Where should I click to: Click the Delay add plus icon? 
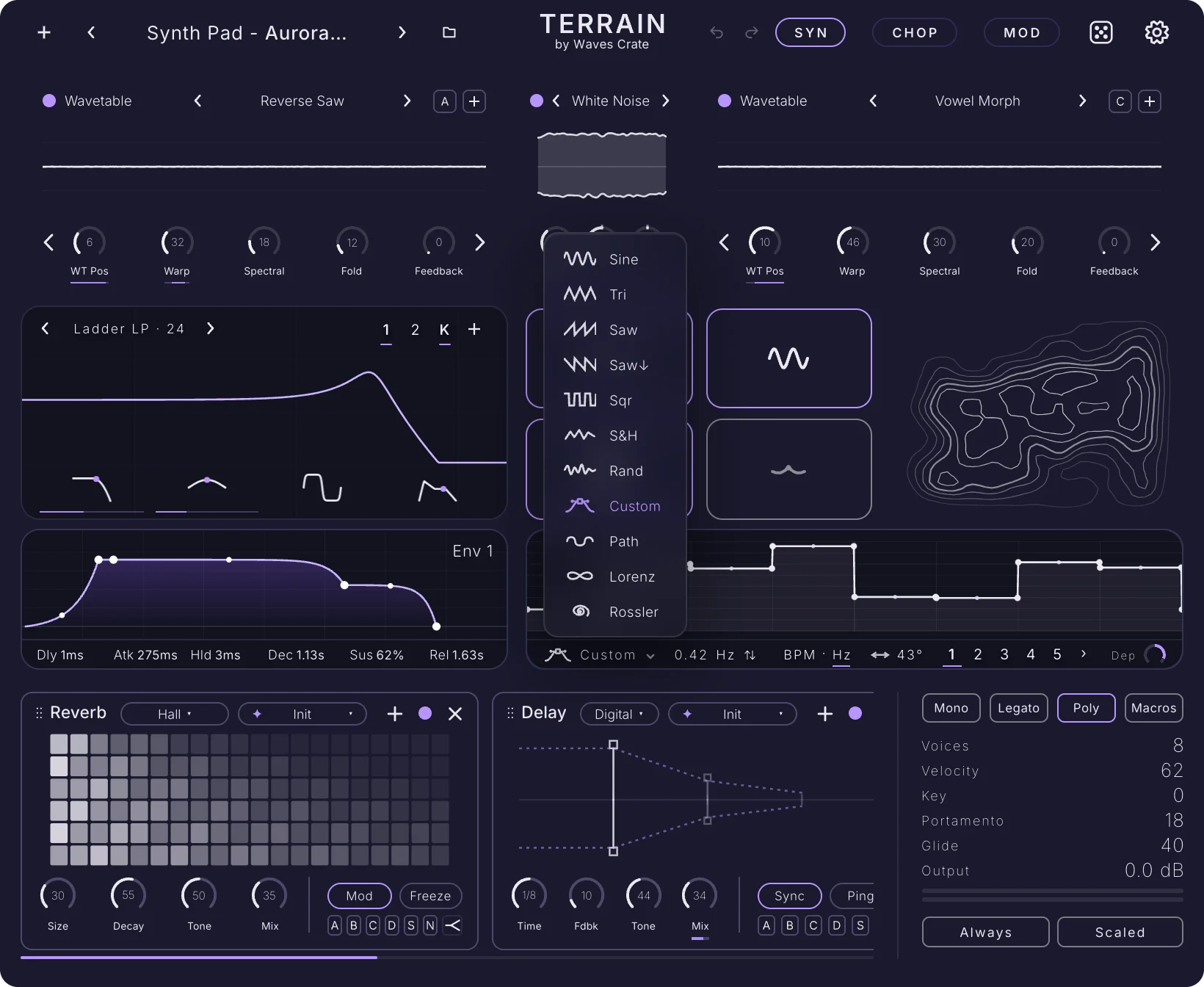[825, 714]
